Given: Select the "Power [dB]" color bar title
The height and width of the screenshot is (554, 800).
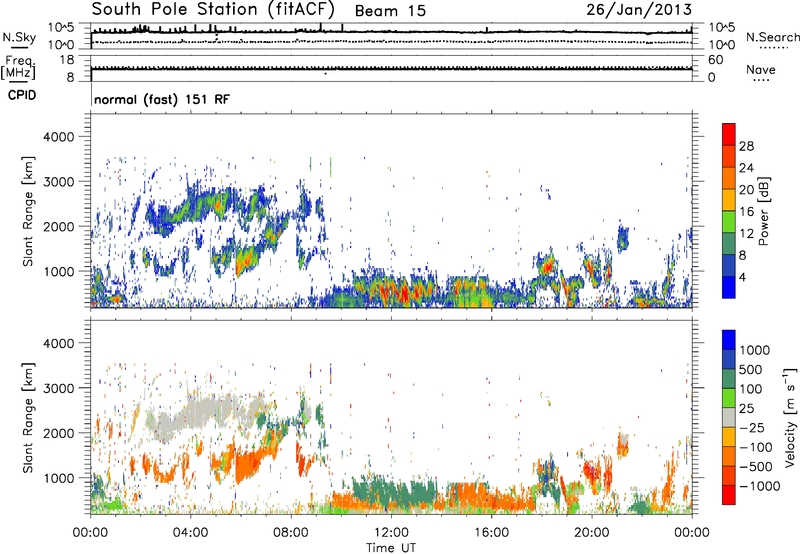Looking at the screenshot, I should click(x=763, y=211).
